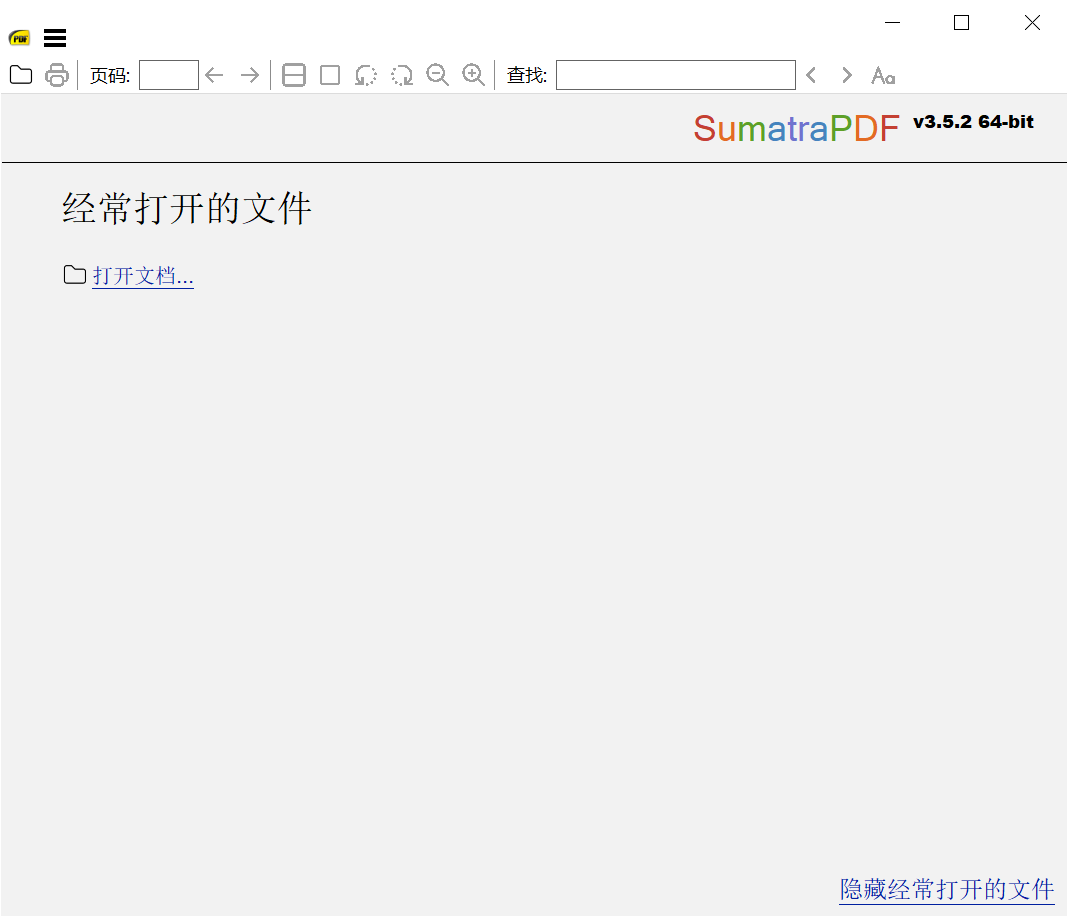
Task: Zoom in with magnifier plus icon
Action: click(x=473, y=75)
